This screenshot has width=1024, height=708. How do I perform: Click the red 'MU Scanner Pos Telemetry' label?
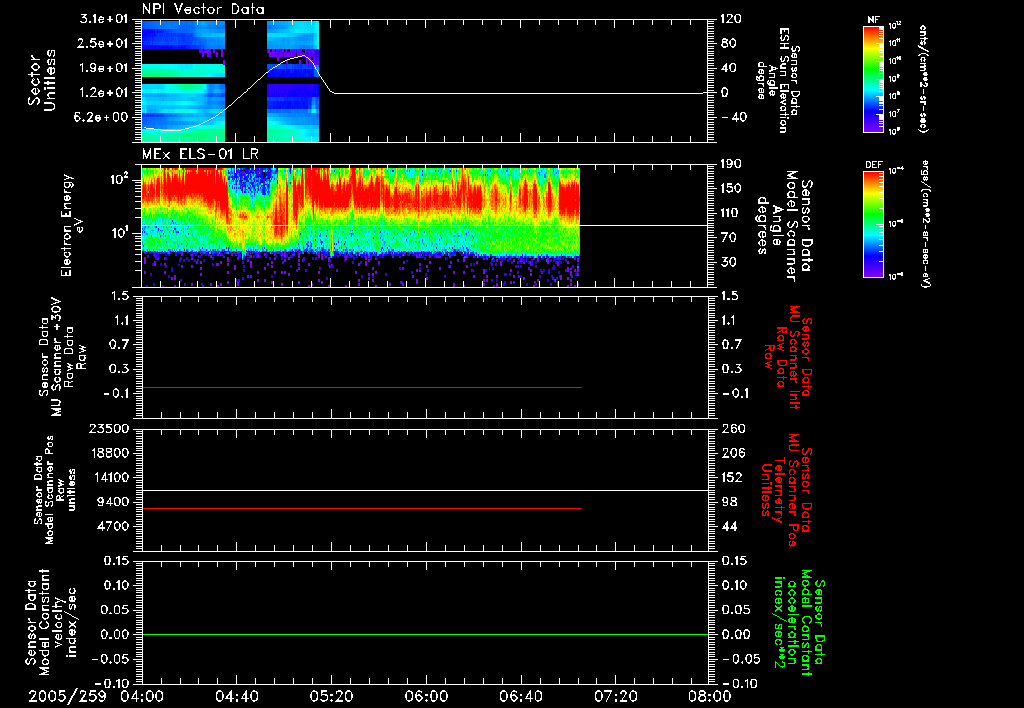pyautogui.click(x=787, y=490)
